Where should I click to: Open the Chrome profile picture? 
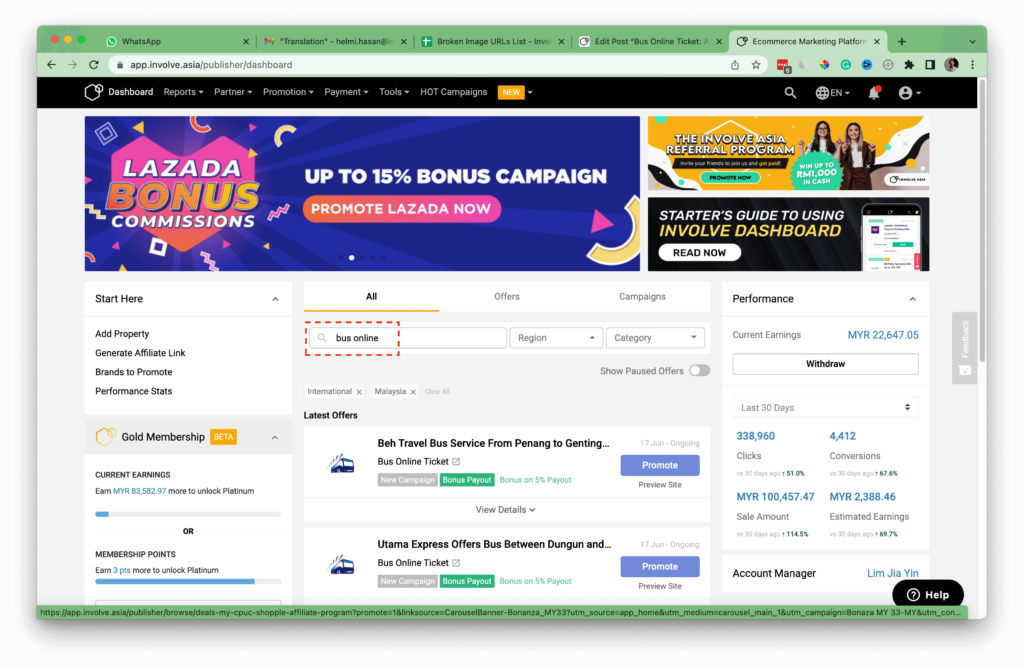coord(952,65)
